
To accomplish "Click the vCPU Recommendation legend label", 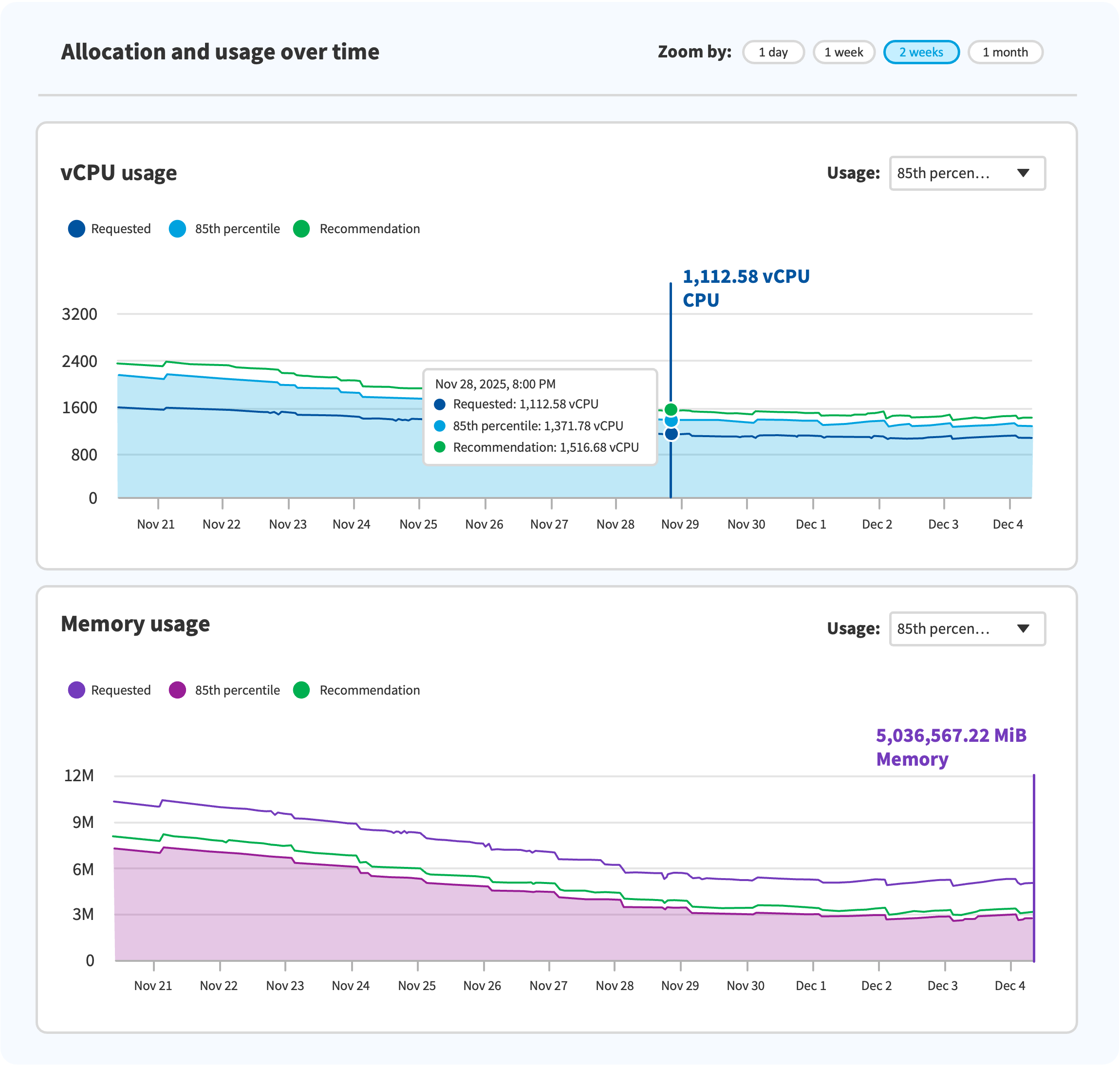I will (370, 229).
